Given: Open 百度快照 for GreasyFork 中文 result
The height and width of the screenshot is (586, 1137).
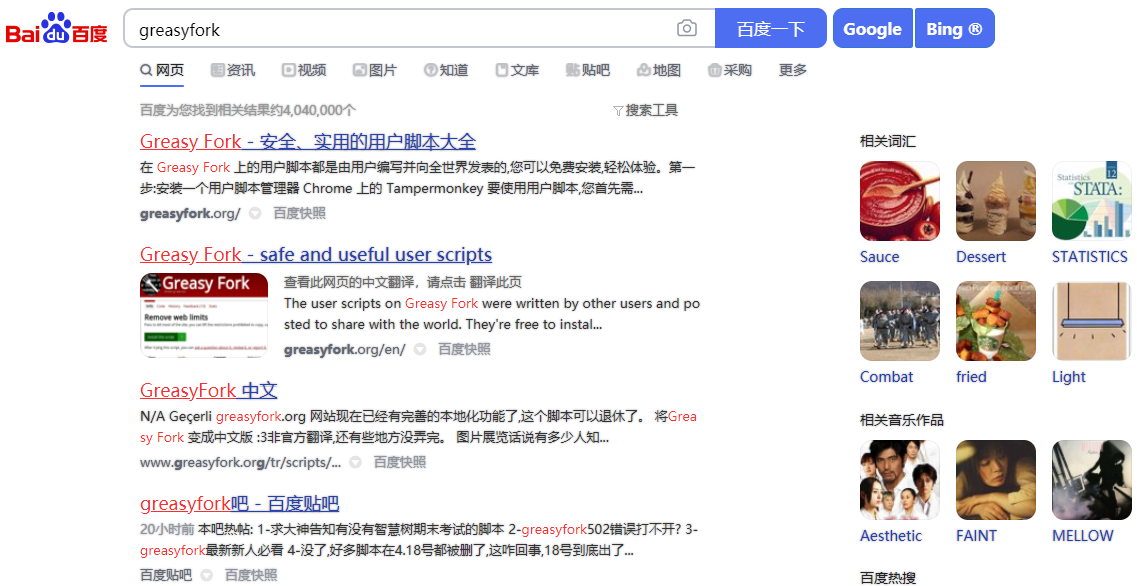Looking at the screenshot, I should [x=400, y=463].
